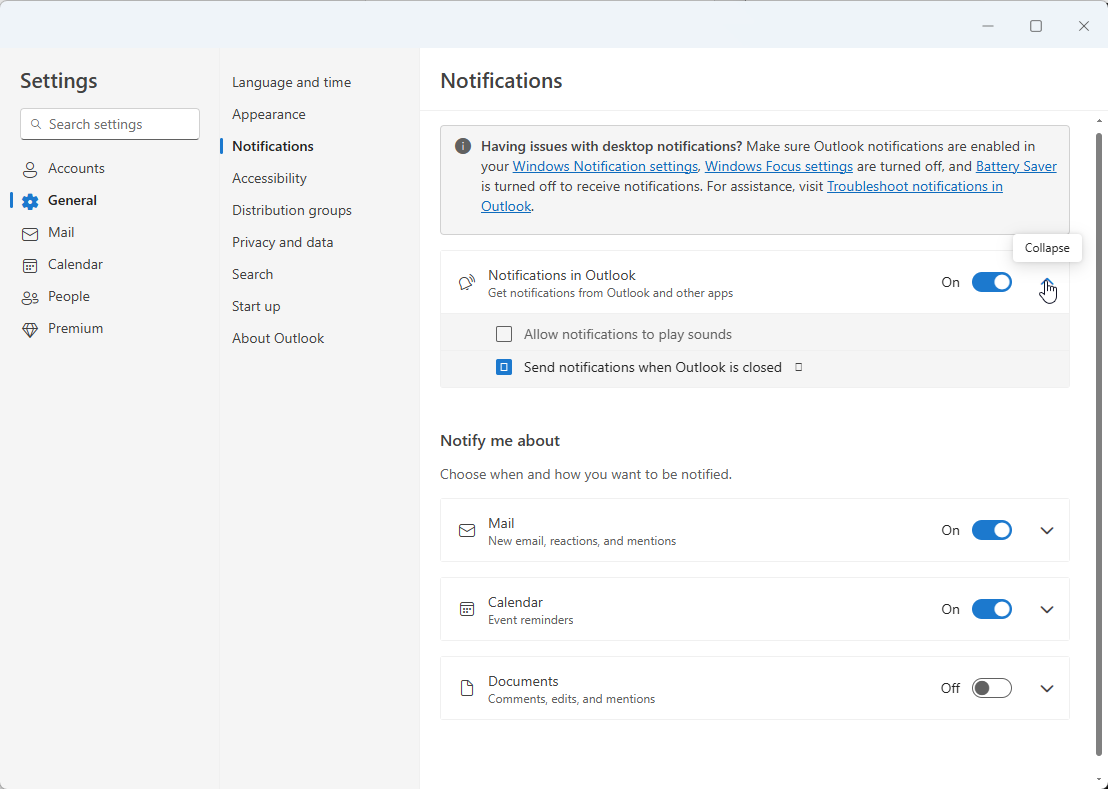Screen dimensions: 1108x789
Task: Enable Documents notifications toggle
Action: click(991, 688)
